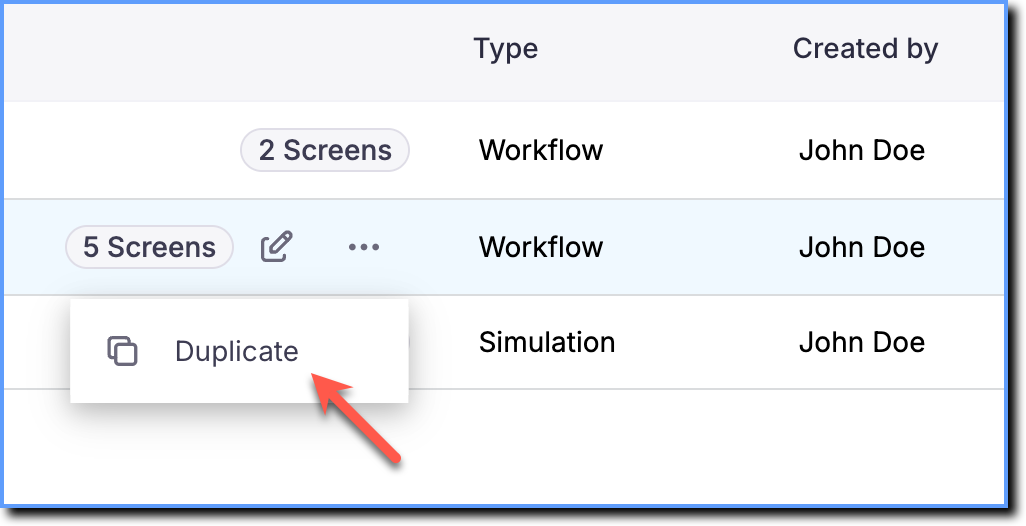This screenshot has height=526, width=1026.
Task: Click John Doe in the 2 Screens row
Action: (x=862, y=150)
